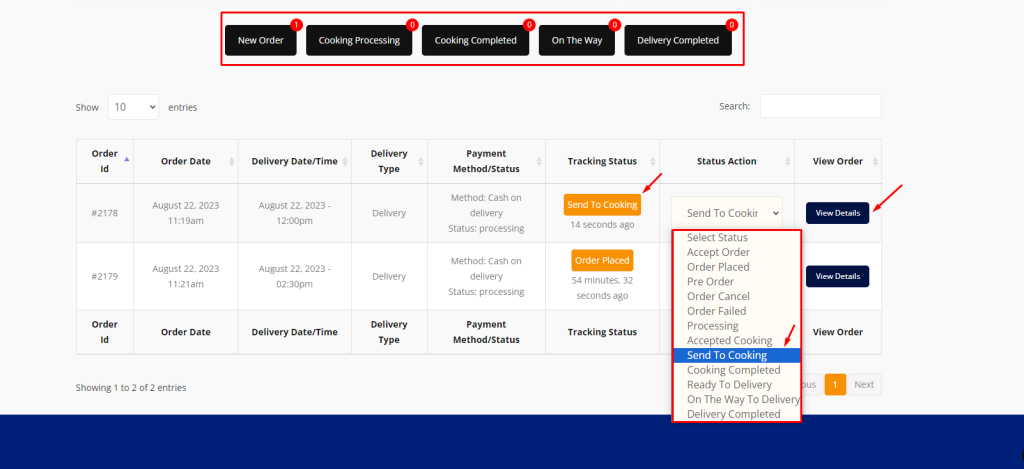Click the Search input field
Image resolution: width=1024 pixels, height=469 pixels.
click(820, 106)
